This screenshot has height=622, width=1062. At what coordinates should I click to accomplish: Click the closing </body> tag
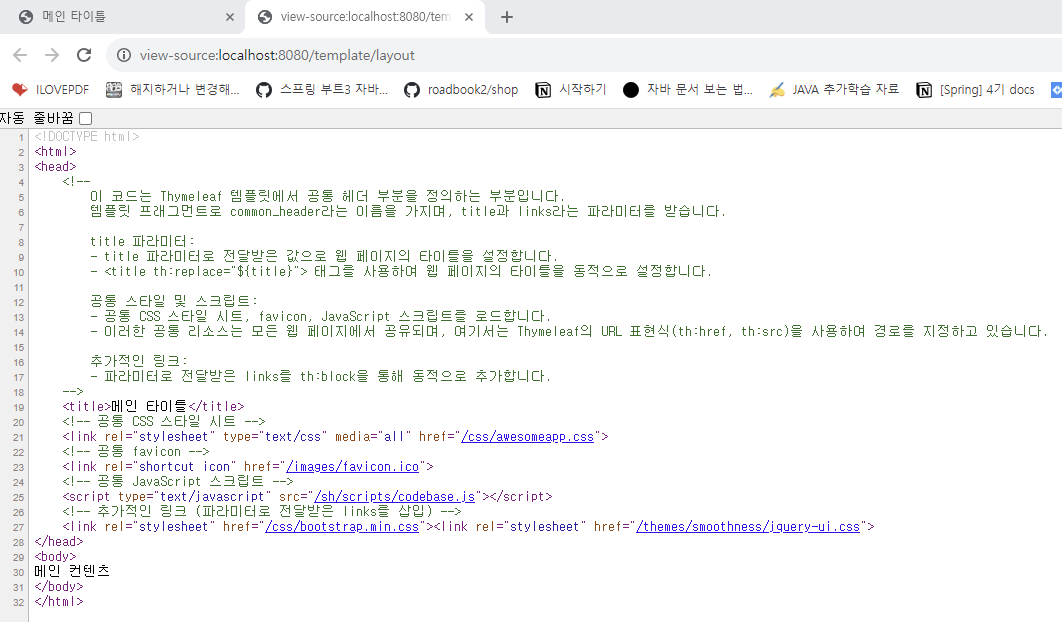(x=59, y=586)
